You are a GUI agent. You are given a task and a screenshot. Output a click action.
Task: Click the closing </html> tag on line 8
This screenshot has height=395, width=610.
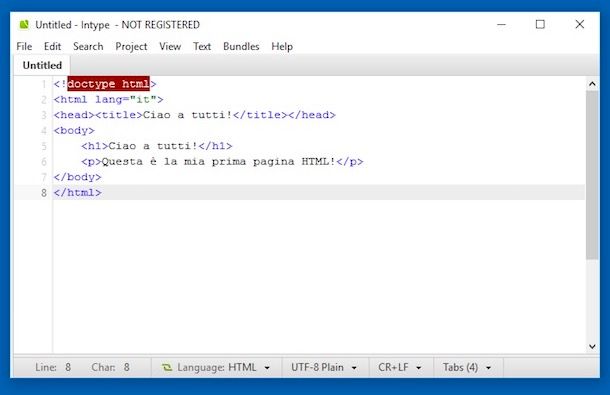[77, 193]
